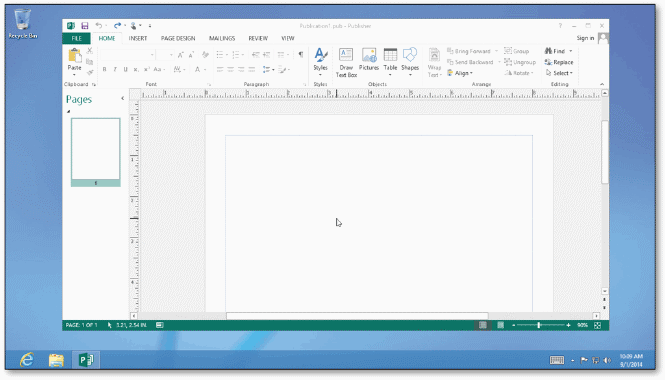Click the status bar object size icon
Screen dimensions: 665x380
click(159, 325)
